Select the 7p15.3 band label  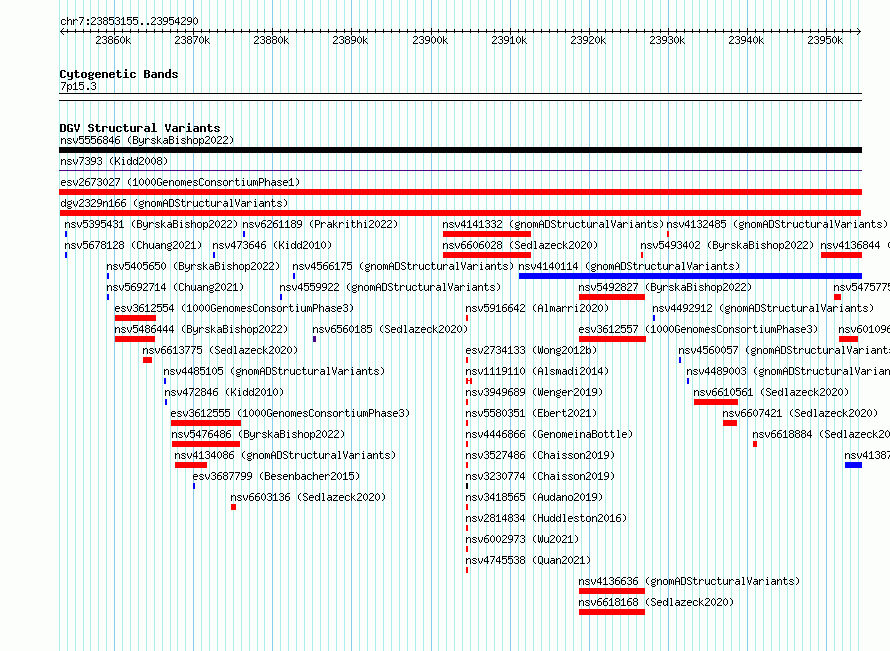[78, 86]
